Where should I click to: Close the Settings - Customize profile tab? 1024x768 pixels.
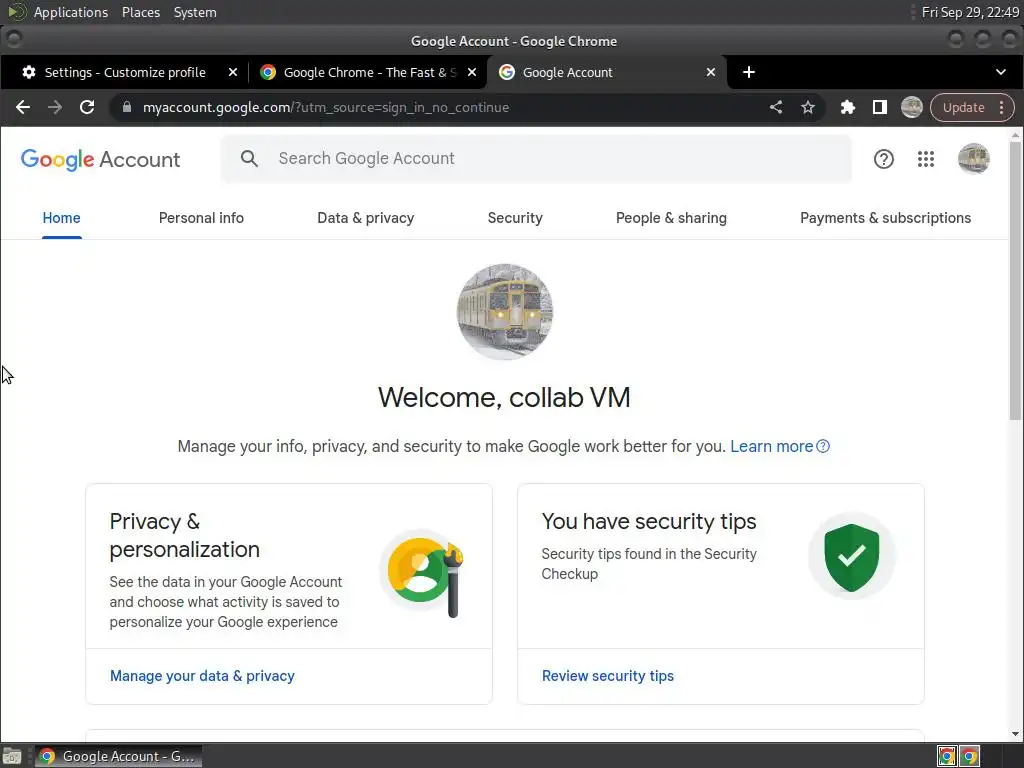[x=232, y=72]
